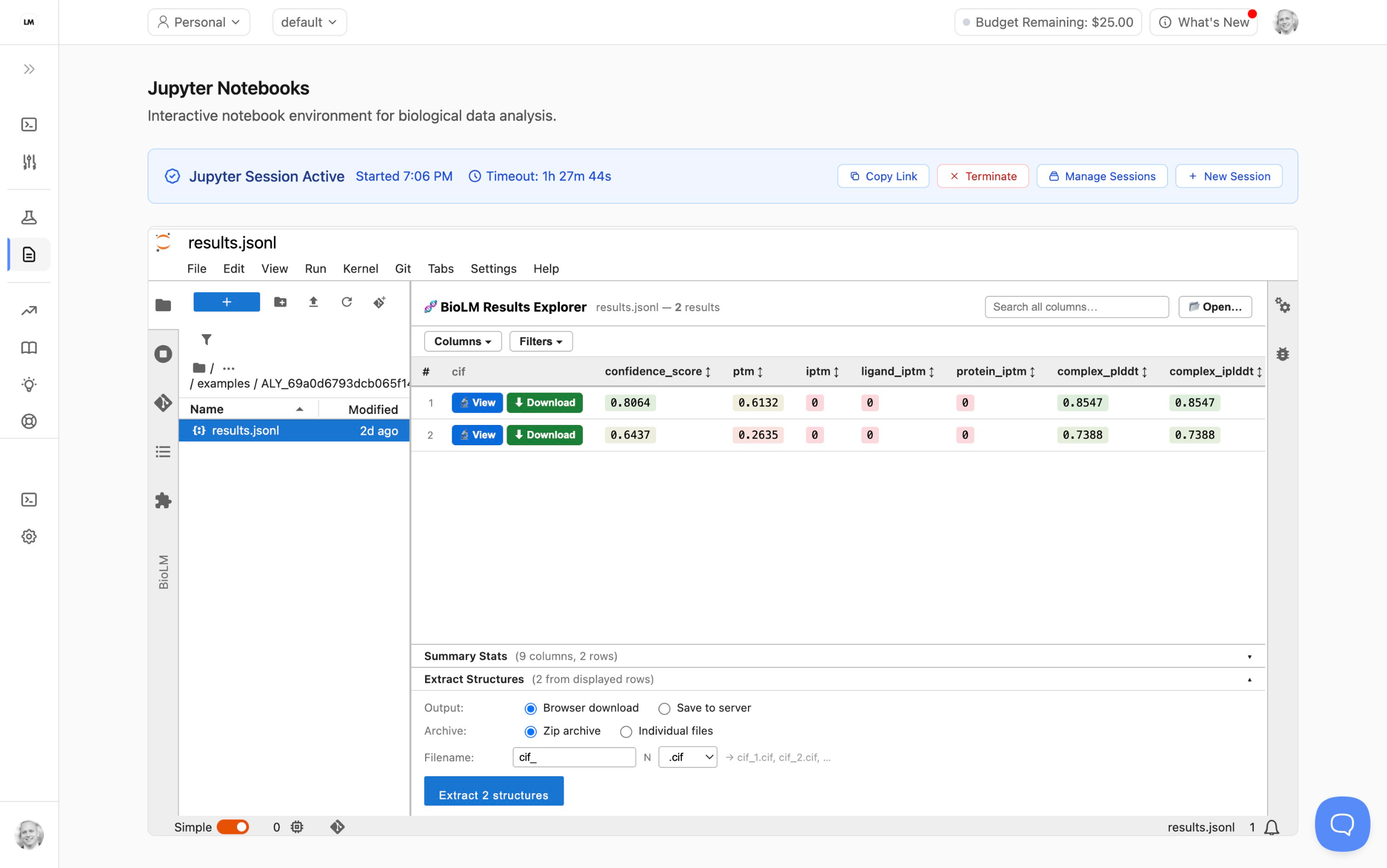The width and height of the screenshot is (1387, 868).
Task: Open the .cif file extension dropdown
Action: [687, 757]
